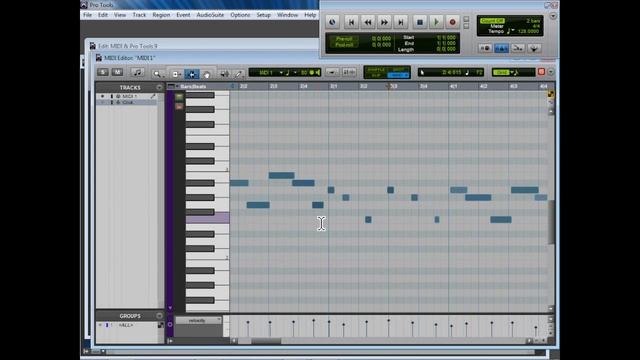Open the Edit menu
The height and width of the screenshot is (360, 640).
pyautogui.click(x=103, y=15)
